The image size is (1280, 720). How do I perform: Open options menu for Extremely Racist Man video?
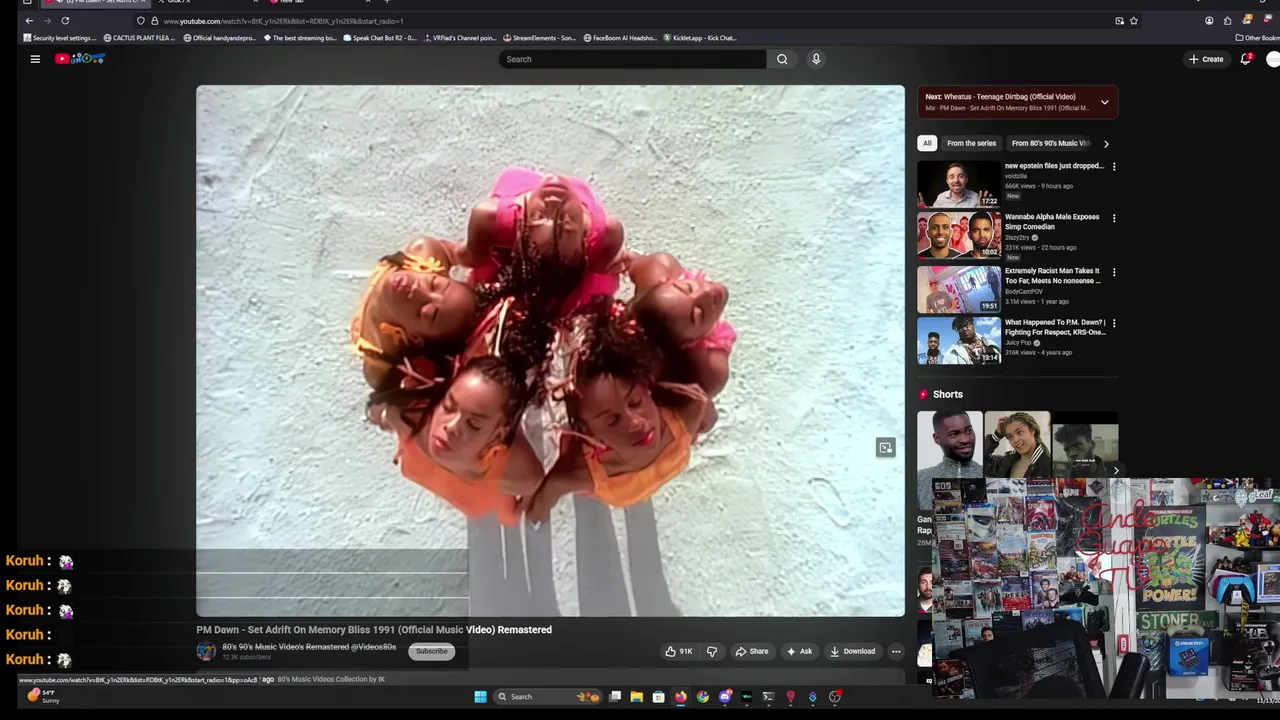click(x=1114, y=272)
